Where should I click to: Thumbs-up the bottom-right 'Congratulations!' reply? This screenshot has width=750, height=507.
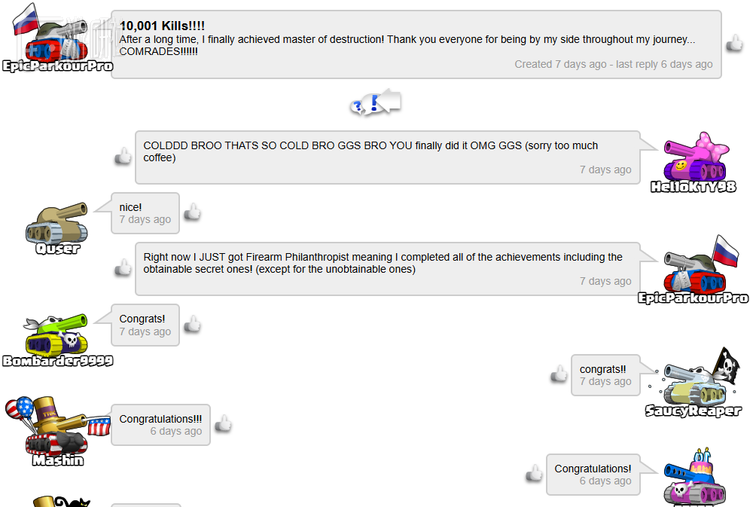(534, 474)
